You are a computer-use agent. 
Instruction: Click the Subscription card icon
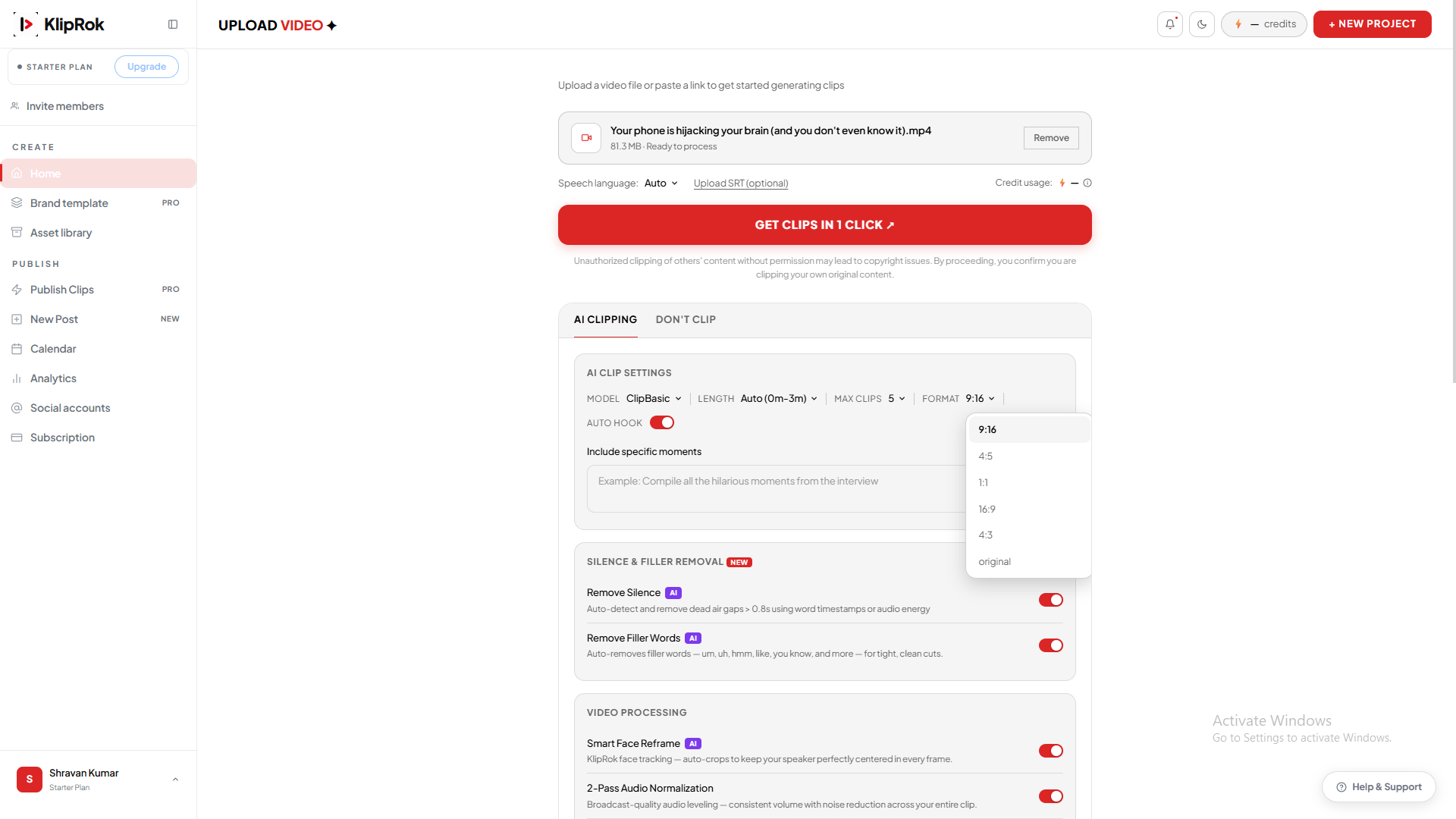click(17, 438)
